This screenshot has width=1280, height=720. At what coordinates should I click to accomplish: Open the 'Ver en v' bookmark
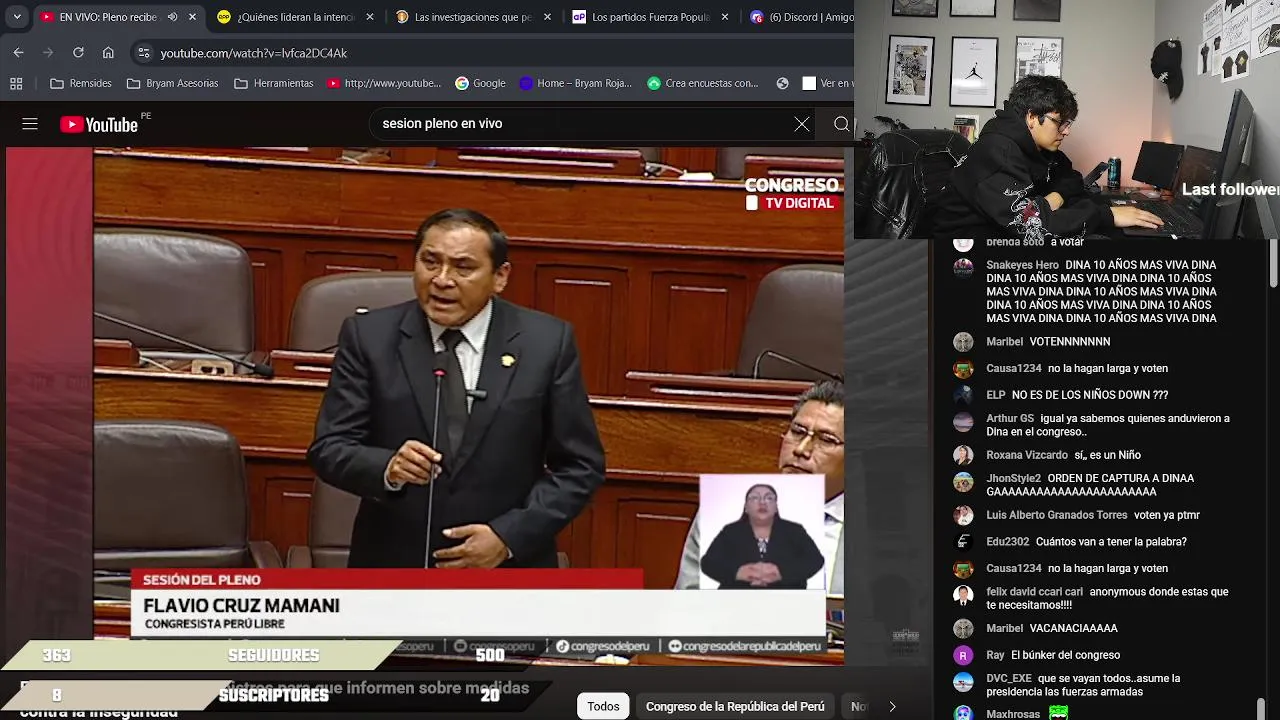[x=828, y=83]
